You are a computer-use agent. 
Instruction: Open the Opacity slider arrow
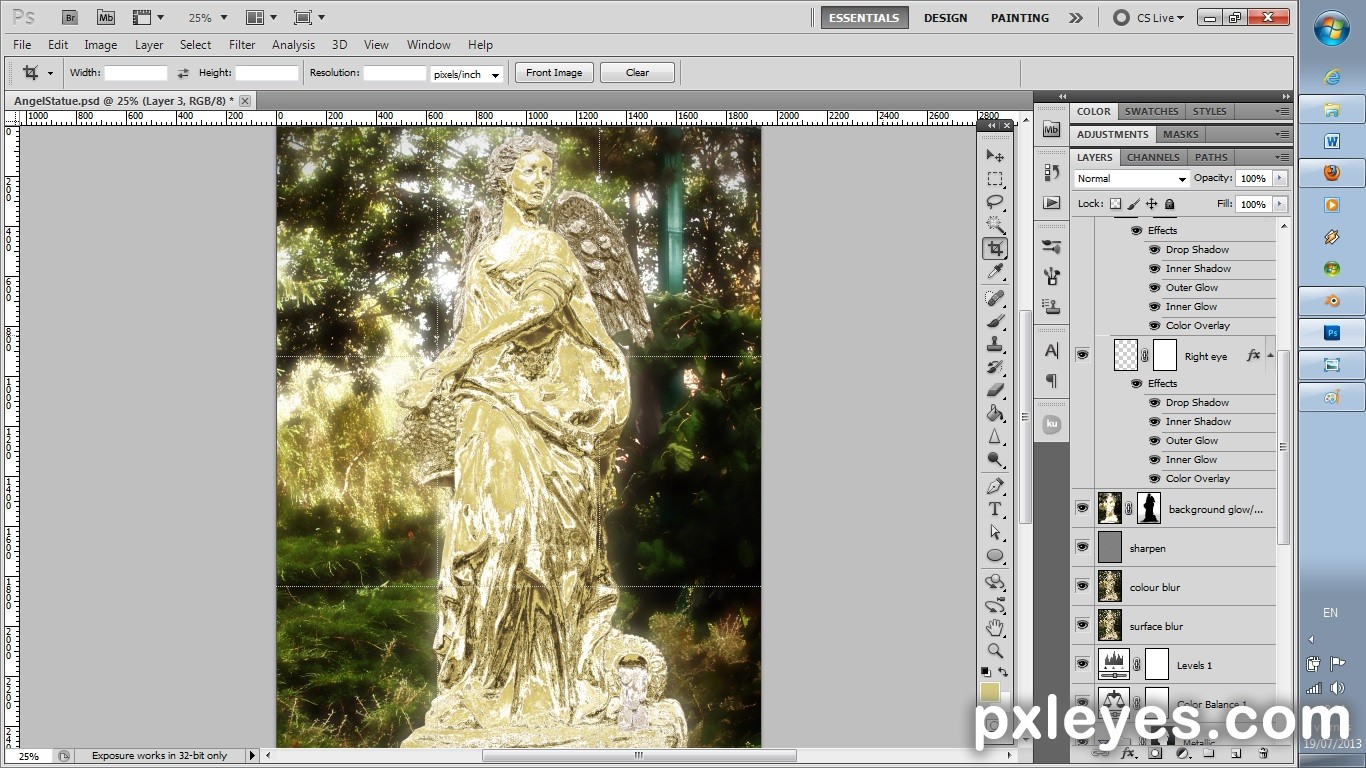tap(1280, 178)
